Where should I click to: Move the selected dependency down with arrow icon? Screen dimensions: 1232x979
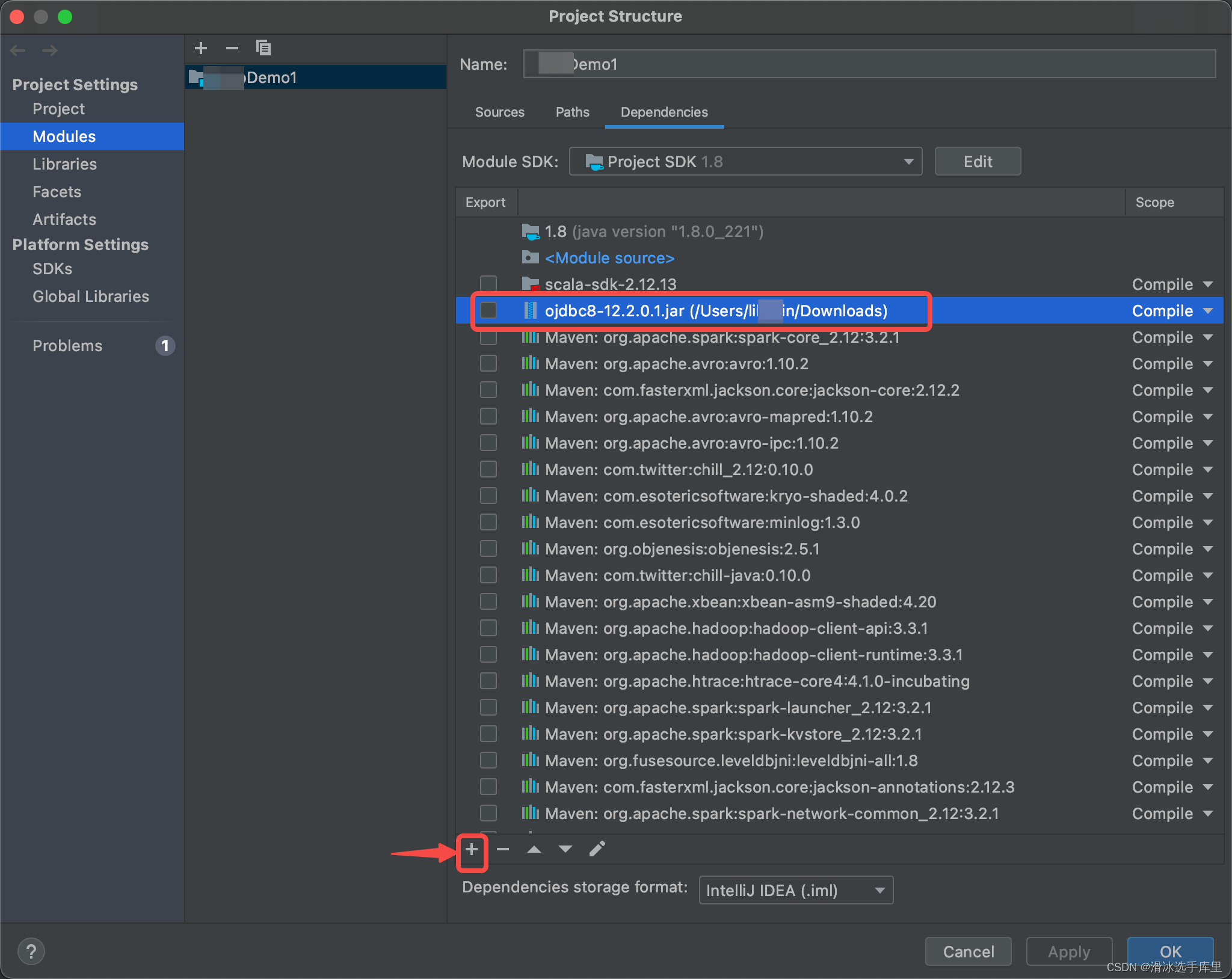(564, 849)
